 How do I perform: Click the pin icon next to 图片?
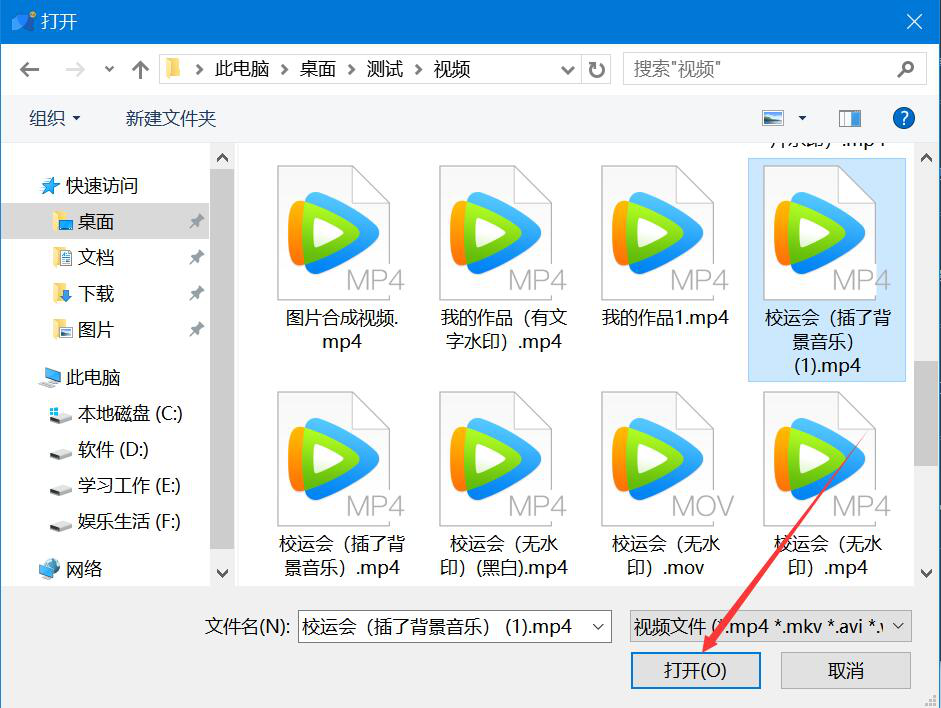click(196, 329)
